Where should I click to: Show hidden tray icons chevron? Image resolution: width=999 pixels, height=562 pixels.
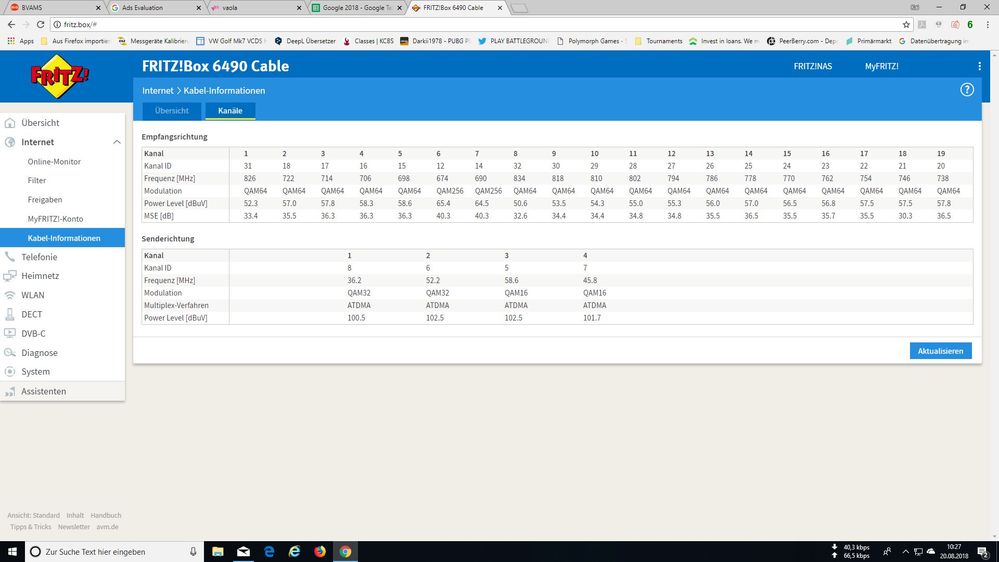[905, 552]
